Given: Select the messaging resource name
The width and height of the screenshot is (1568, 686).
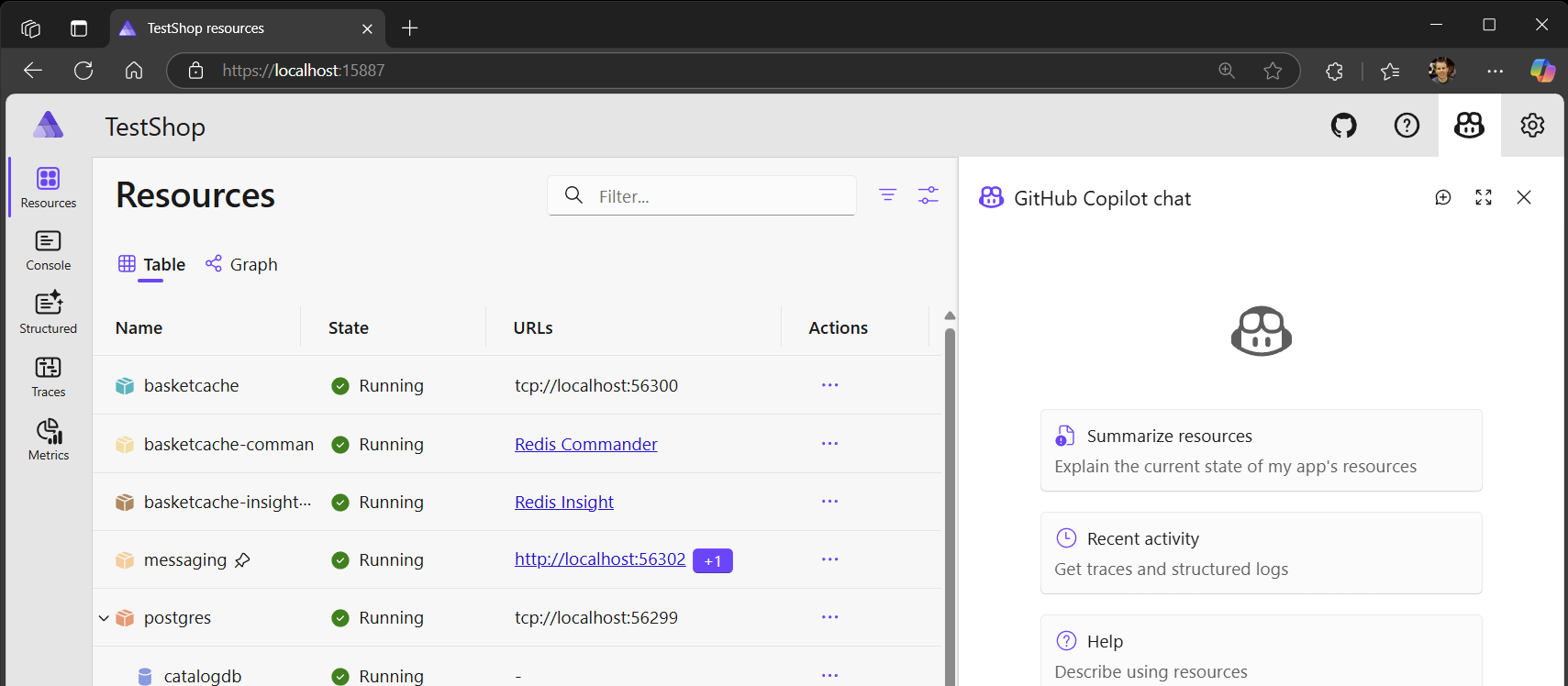Looking at the screenshot, I should point(185,559).
